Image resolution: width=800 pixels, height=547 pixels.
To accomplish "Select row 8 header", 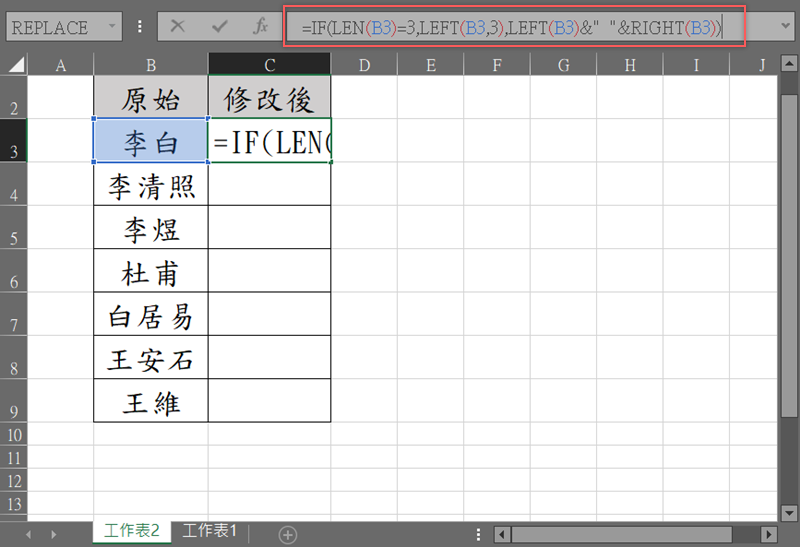I will pyautogui.click(x=14, y=357).
